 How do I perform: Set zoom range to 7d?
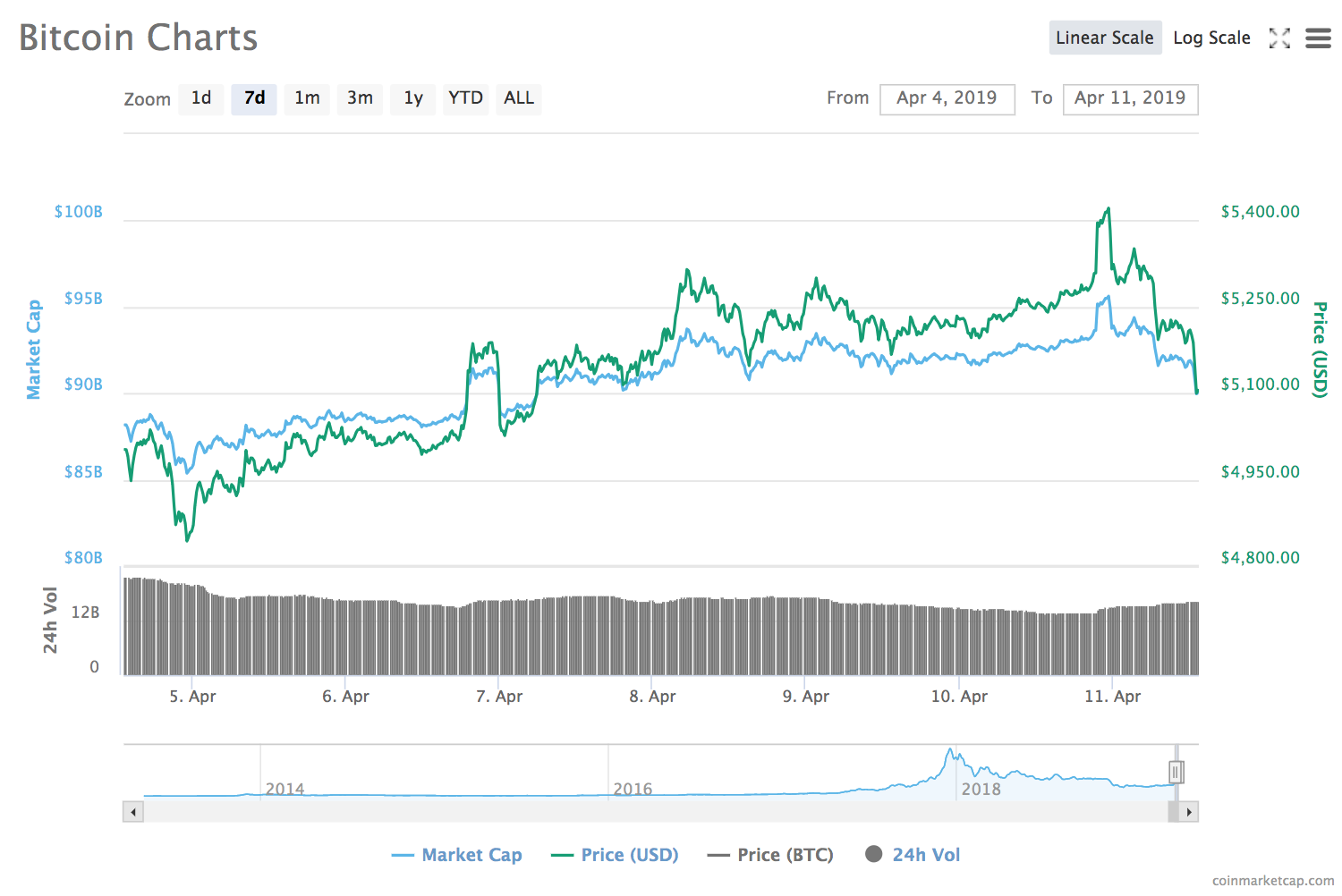click(254, 98)
